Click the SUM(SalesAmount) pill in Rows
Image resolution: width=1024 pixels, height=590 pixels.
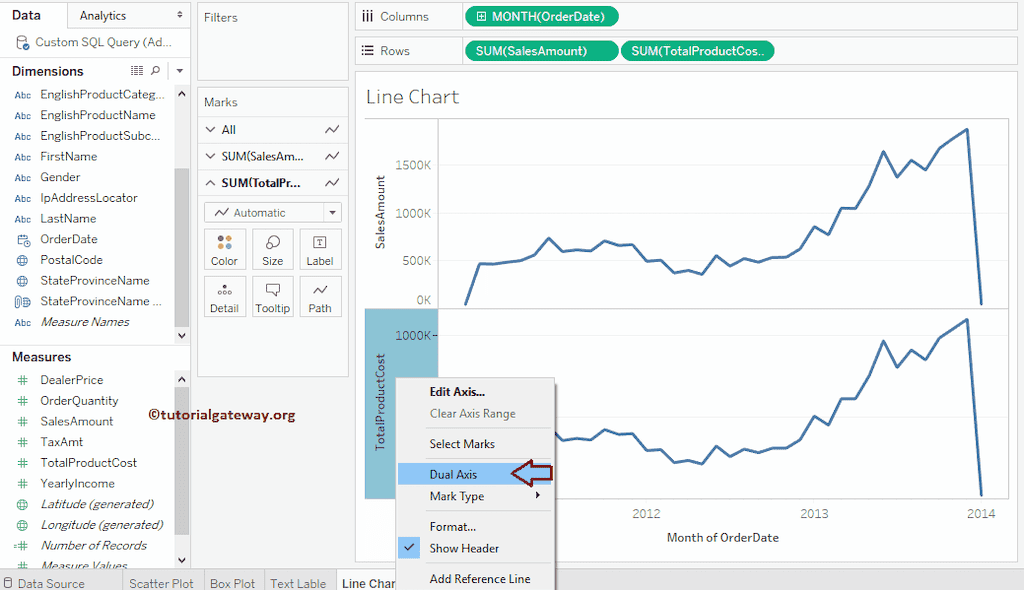pyautogui.click(x=541, y=51)
